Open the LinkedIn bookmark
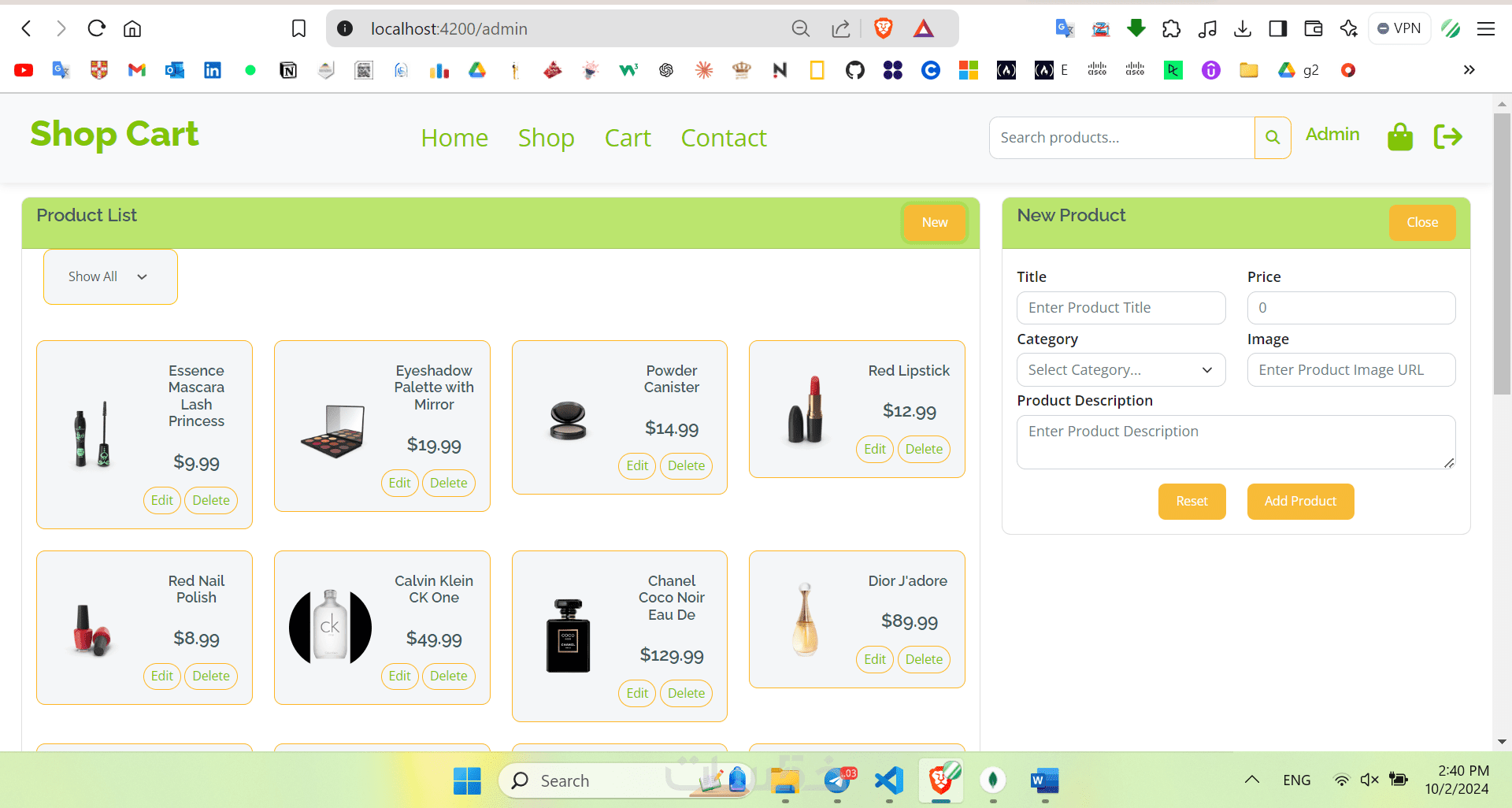The height and width of the screenshot is (808, 1512). tap(213, 70)
